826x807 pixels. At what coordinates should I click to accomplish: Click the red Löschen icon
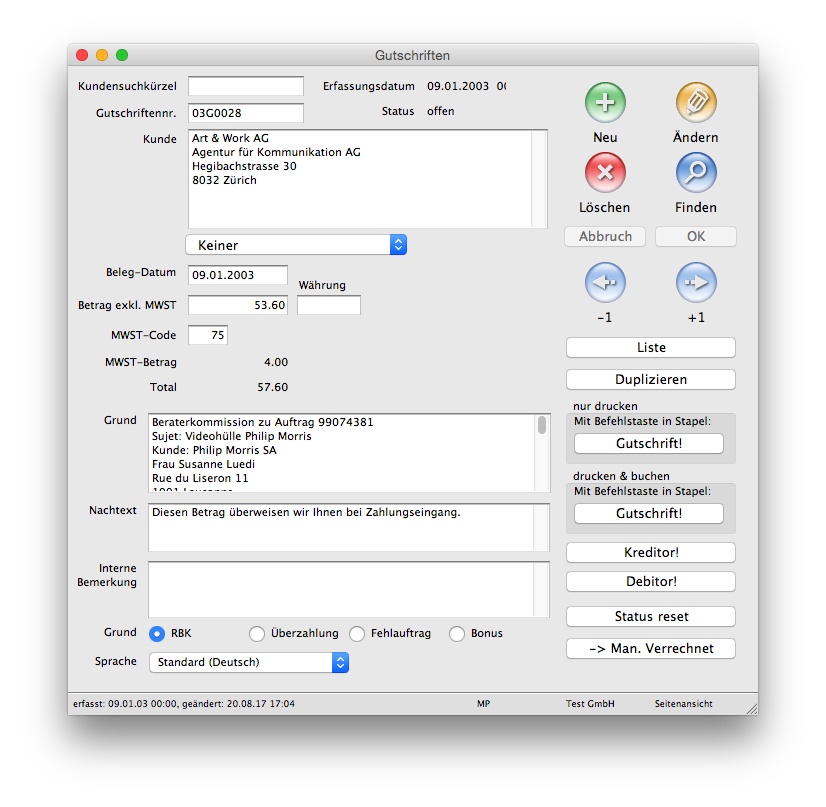(605, 172)
